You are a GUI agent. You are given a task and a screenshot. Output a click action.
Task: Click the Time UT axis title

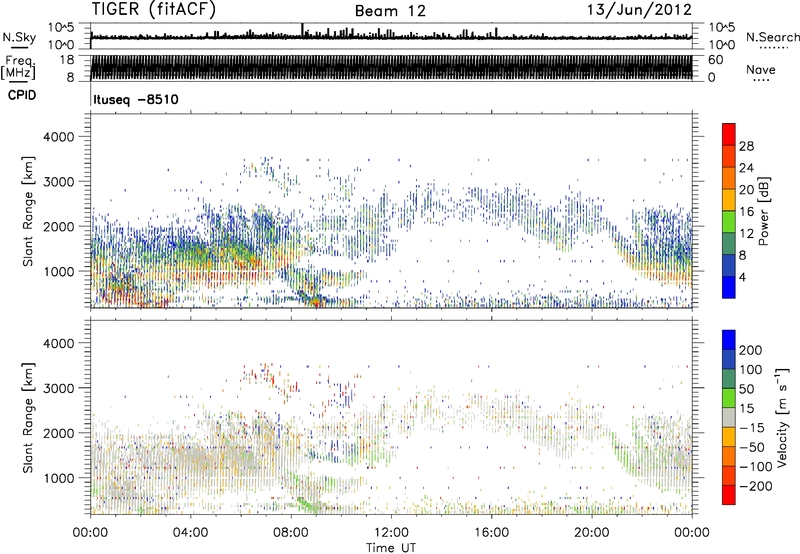[x=391, y=547]
